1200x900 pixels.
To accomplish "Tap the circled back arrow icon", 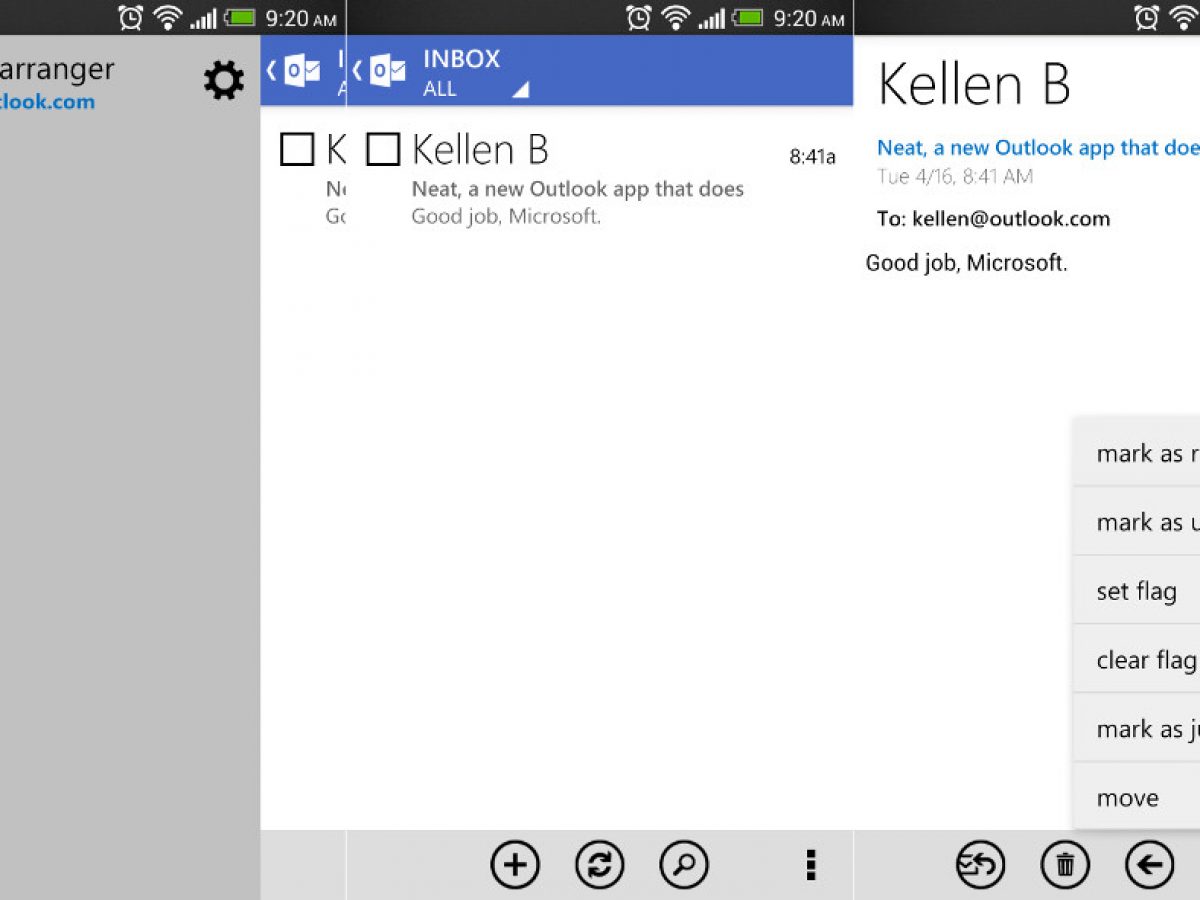I will pyautogui.click(x=1149, y=865).
